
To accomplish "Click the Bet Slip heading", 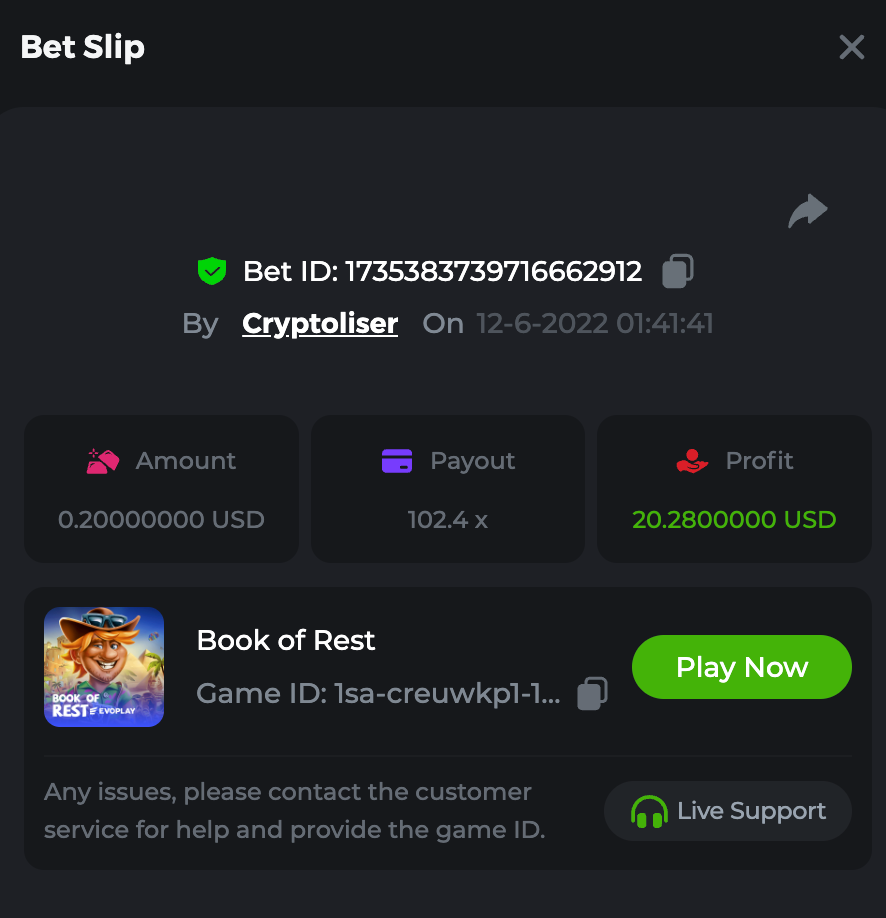I will [83, 47].
